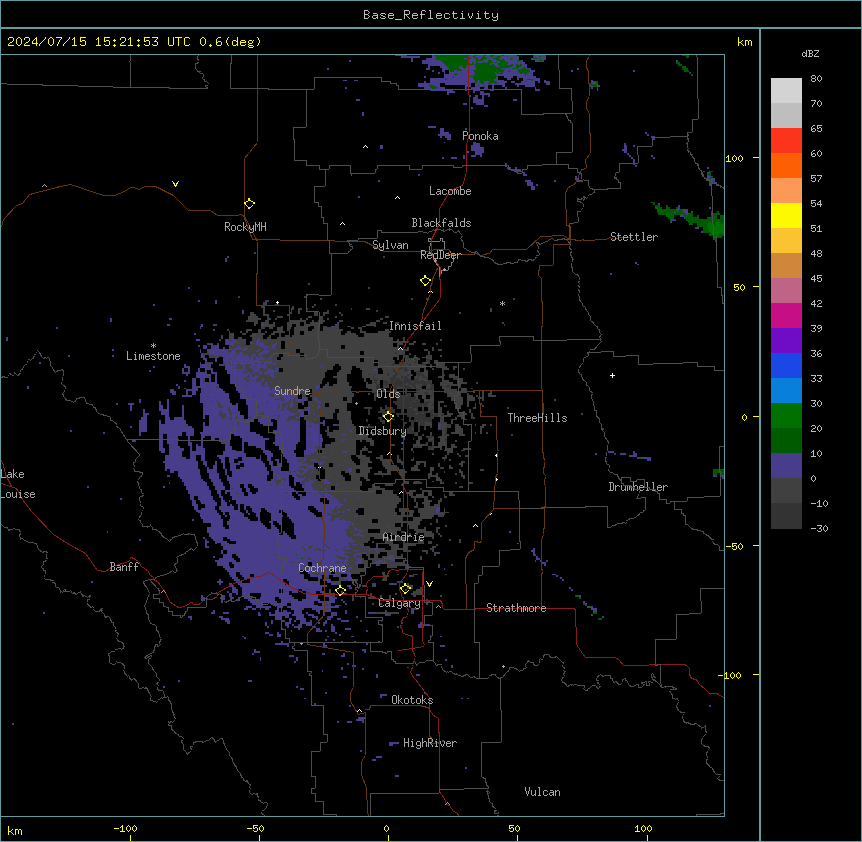Viewport: 862px width, 842px height.
Task: Select the slate purple 0-10 dBZ legend swatch
Action: coord(786,466)
